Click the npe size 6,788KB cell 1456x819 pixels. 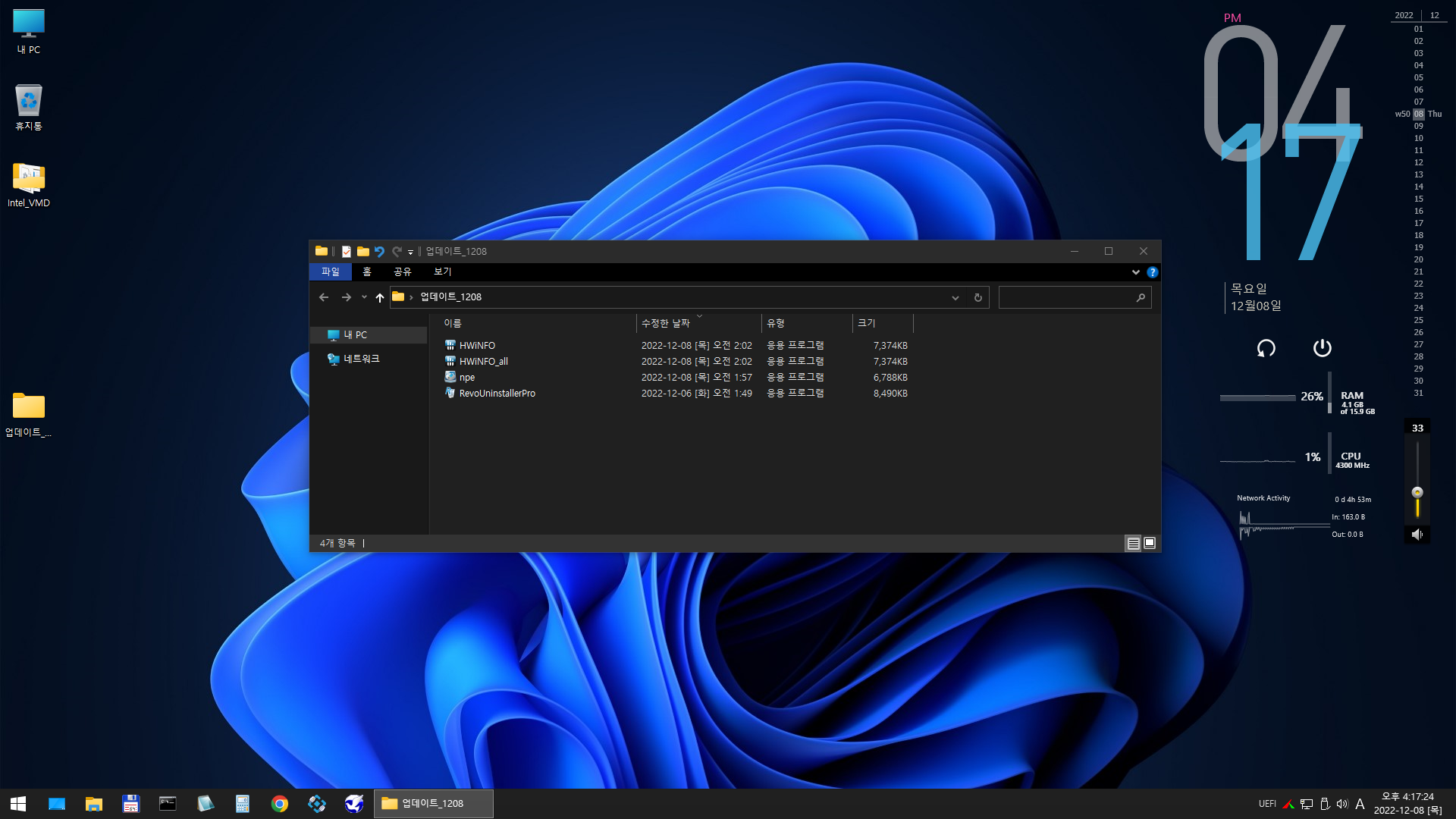[x=890, y=378]
